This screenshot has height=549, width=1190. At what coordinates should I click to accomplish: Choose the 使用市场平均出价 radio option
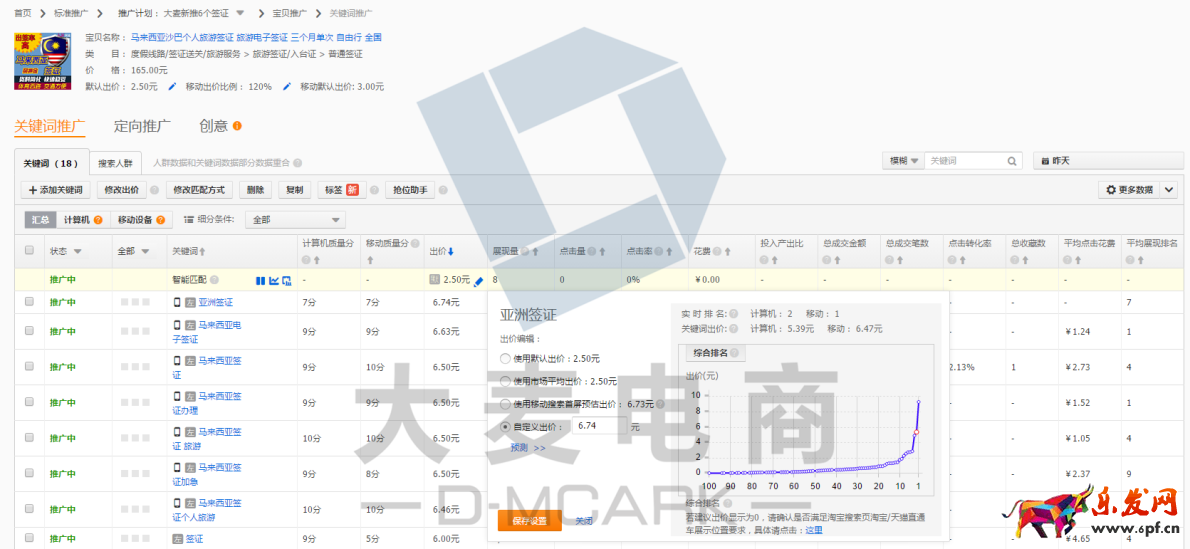504,381
